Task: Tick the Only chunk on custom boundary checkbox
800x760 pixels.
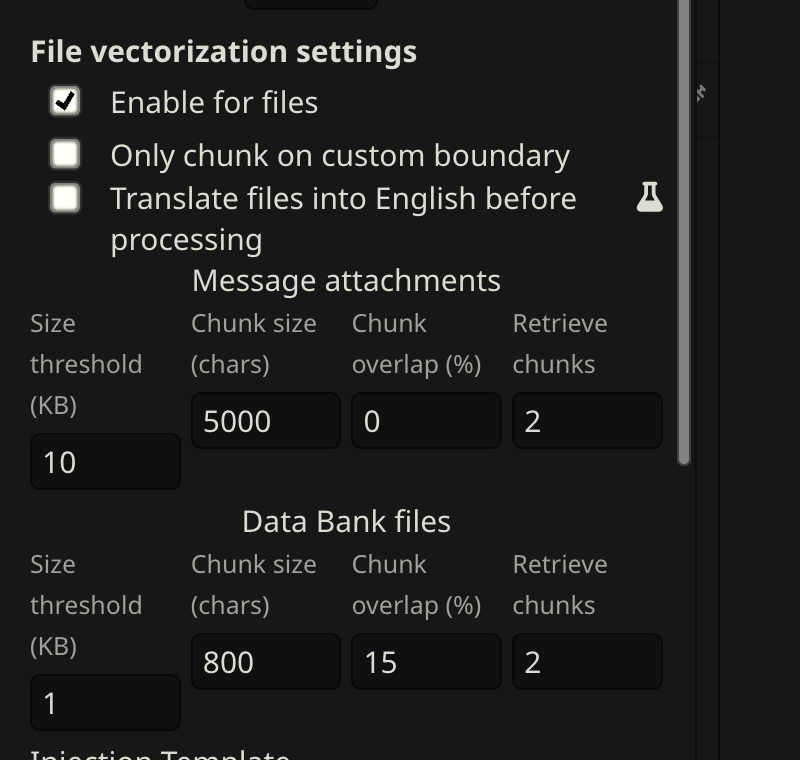Action: (65, 154)
